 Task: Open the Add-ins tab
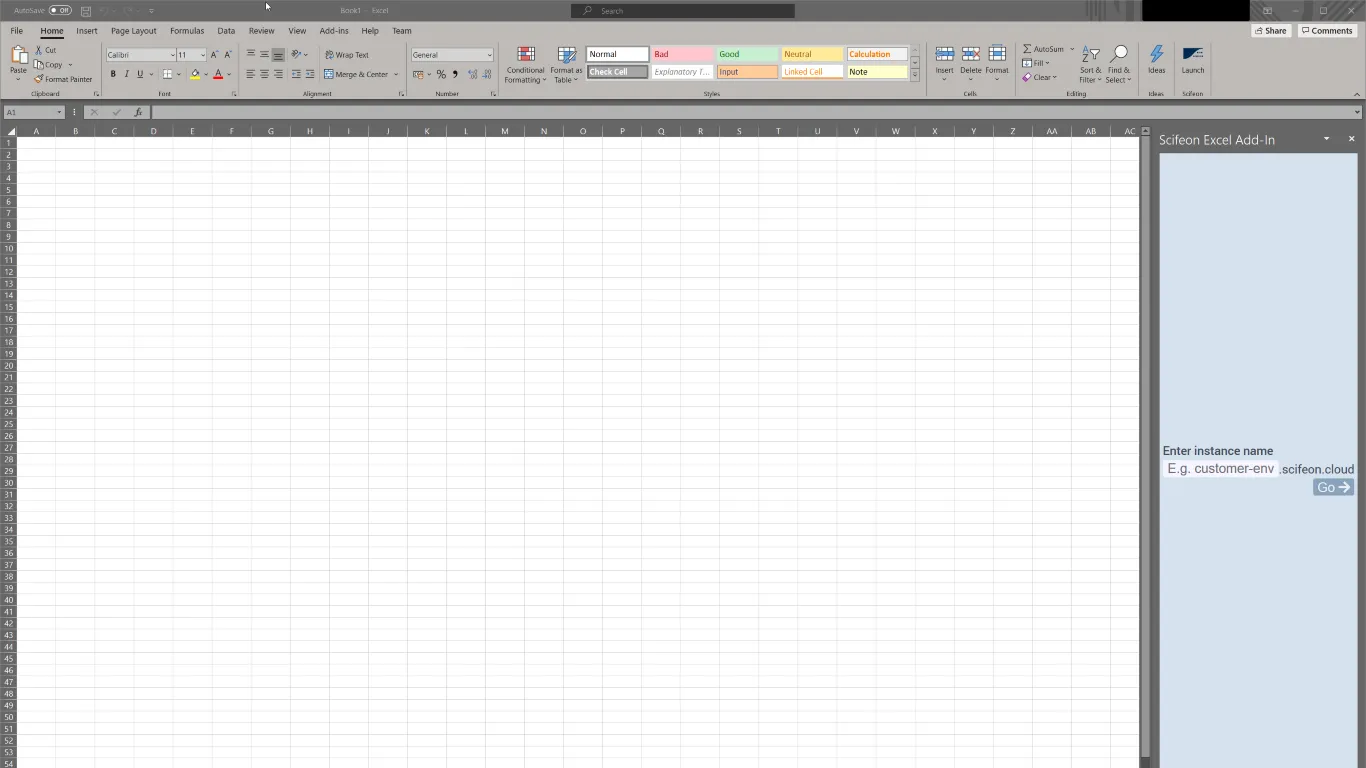334,31
